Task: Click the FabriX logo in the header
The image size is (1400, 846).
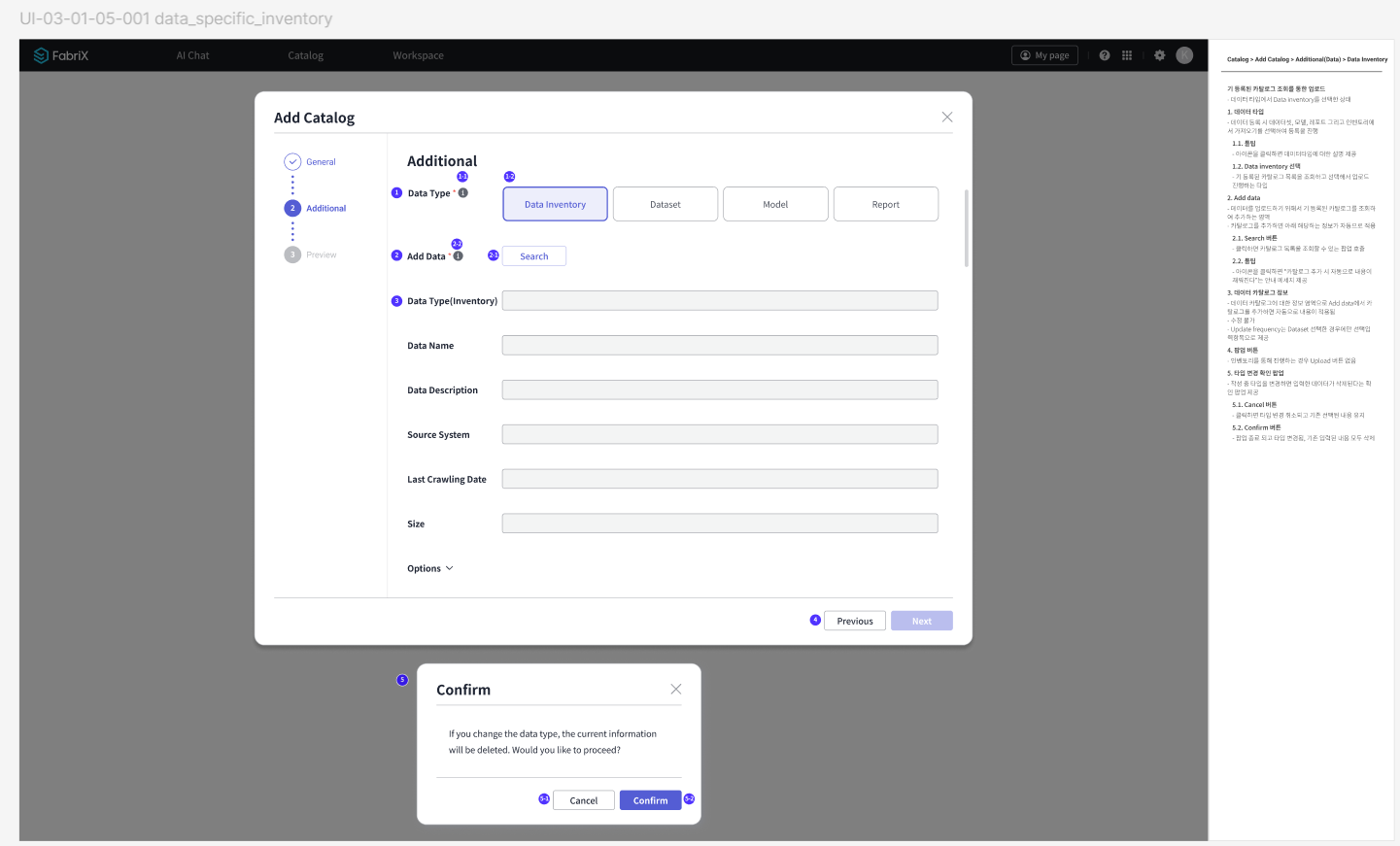Action: (61, 55)
